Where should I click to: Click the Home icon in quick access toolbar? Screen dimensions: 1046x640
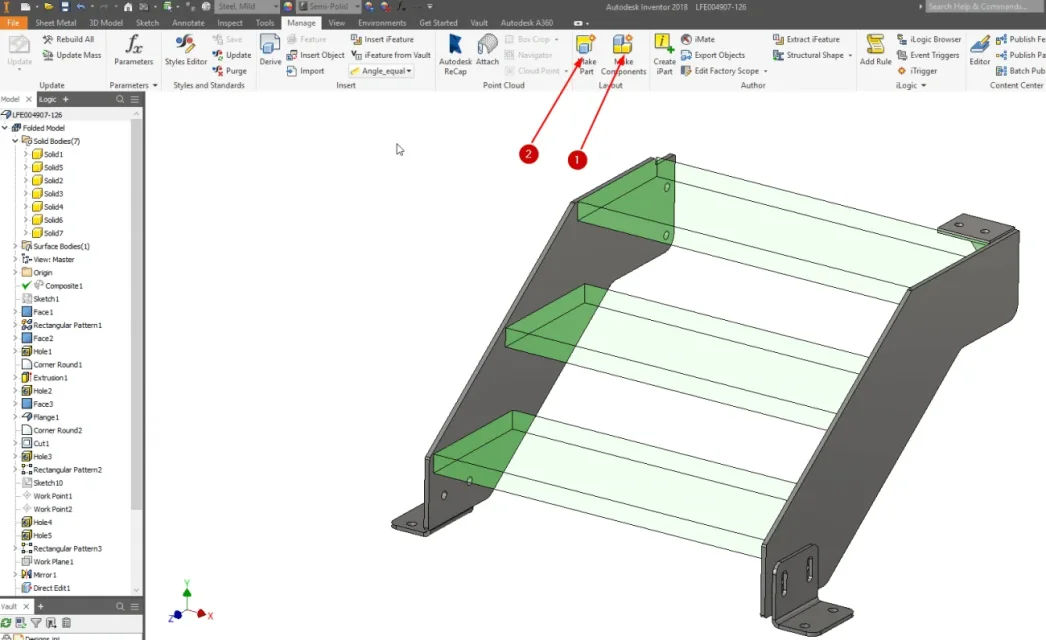(128, 7)
